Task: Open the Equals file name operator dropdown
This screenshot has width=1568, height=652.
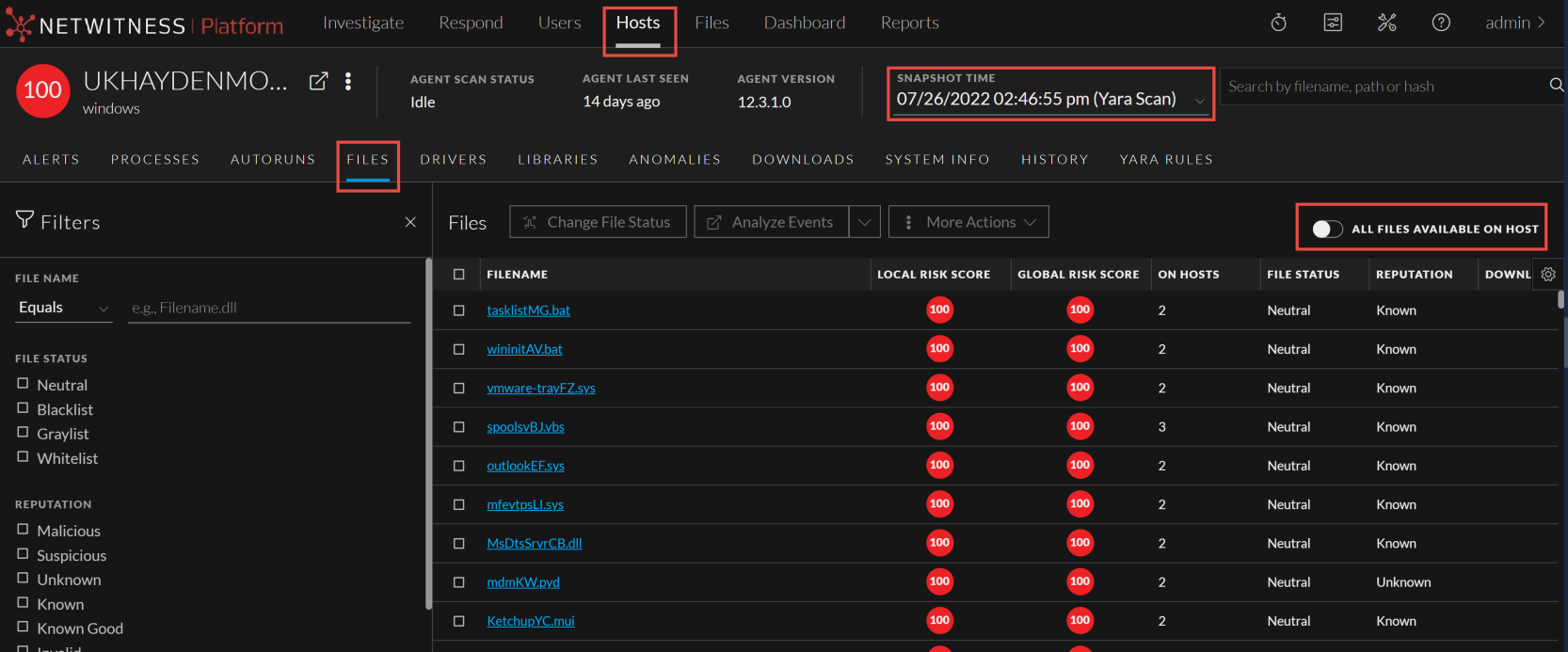Action: (x=63, y=308)
